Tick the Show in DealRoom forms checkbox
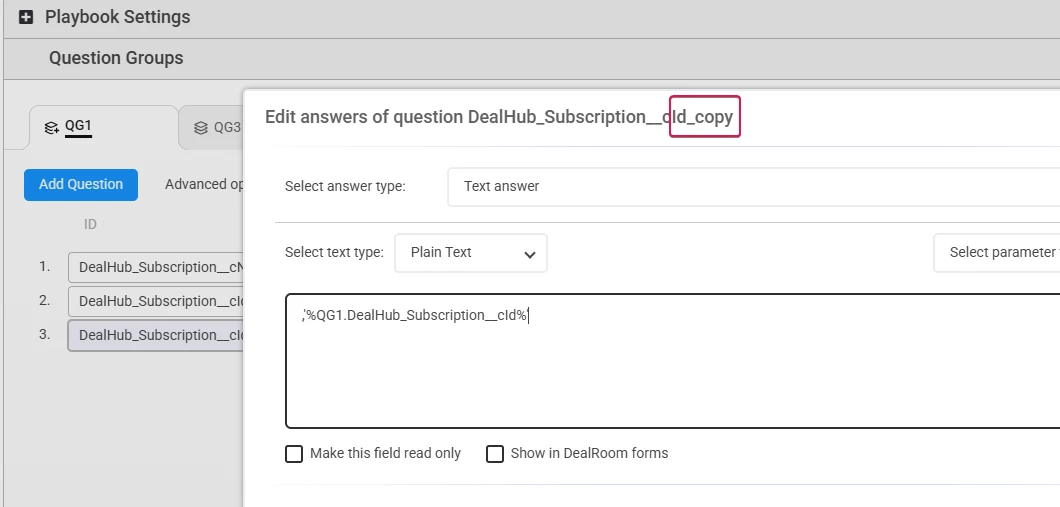This screenshot has width=1060, height=507. click(495, 454)
